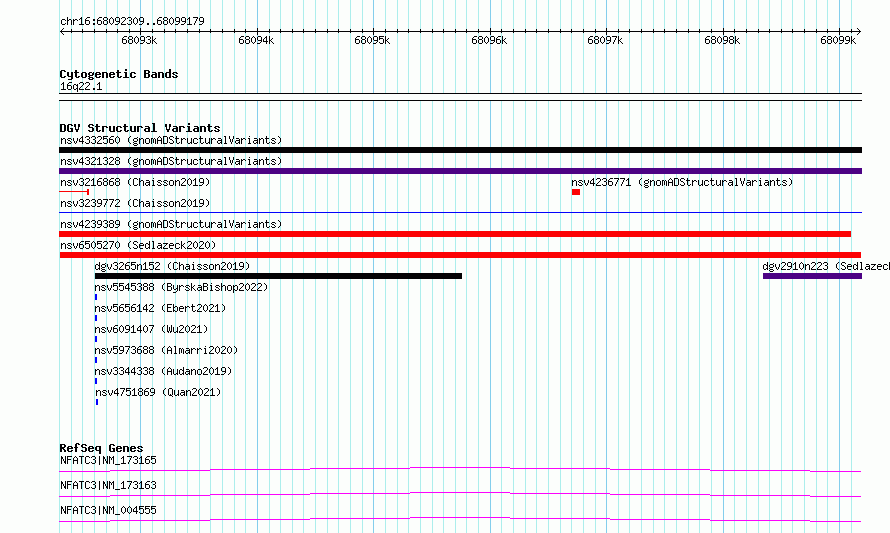Click the blue marker under nsv5656142
Viewport: 890px width, 533px height.
tap(96, 318)
